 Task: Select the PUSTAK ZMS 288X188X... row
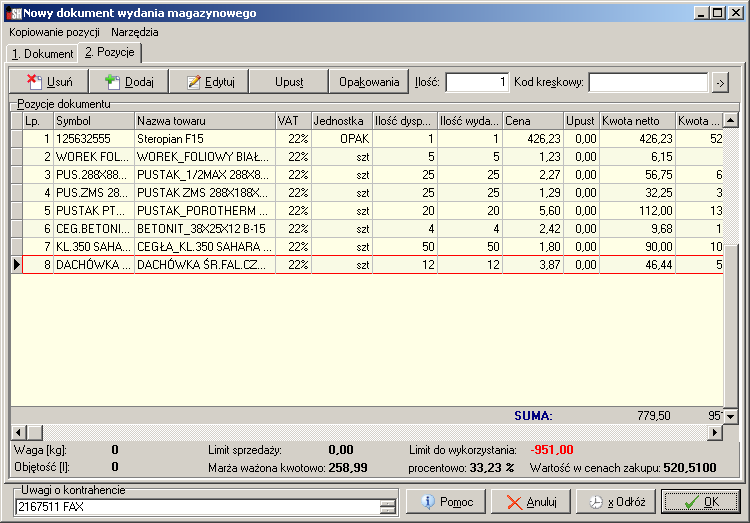tap(367, 193)
